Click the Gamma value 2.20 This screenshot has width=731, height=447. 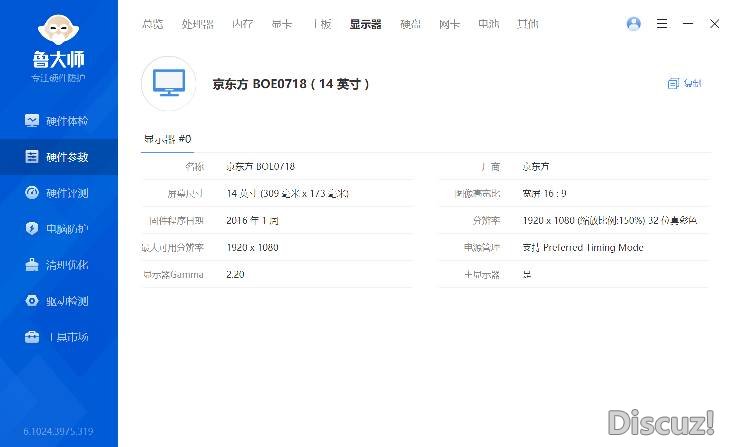click(235, 275)
